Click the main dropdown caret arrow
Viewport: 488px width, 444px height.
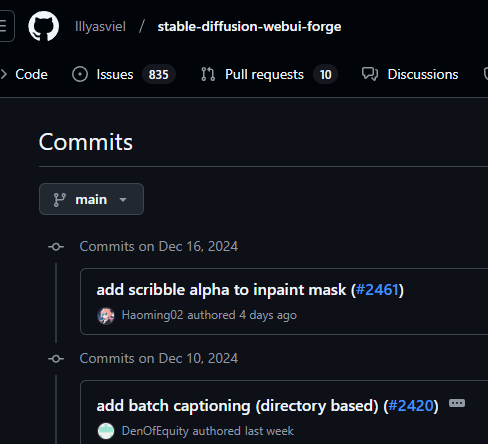click(123, 200)
